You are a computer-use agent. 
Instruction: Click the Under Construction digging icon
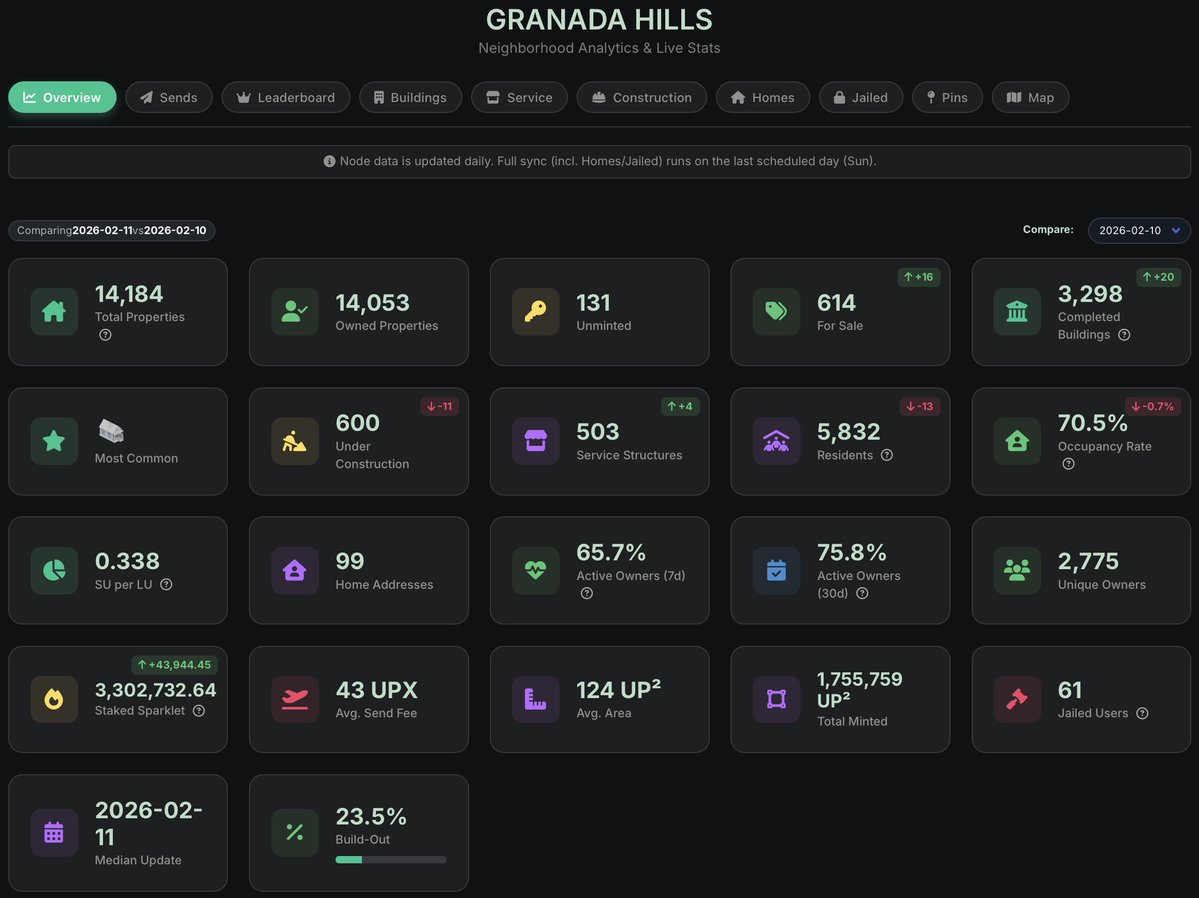(294, 441)
